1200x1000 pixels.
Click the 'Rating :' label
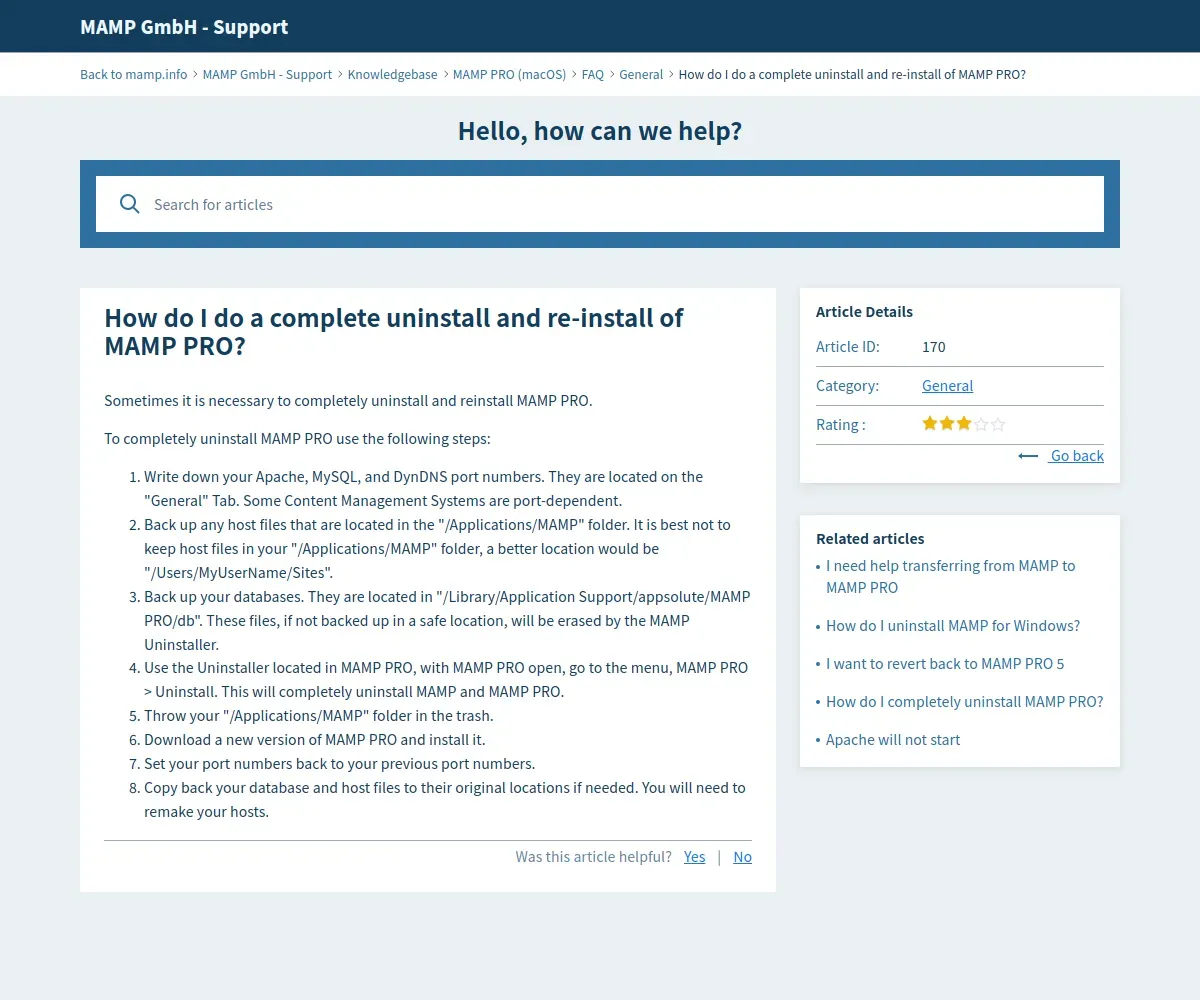click(841, 425)
